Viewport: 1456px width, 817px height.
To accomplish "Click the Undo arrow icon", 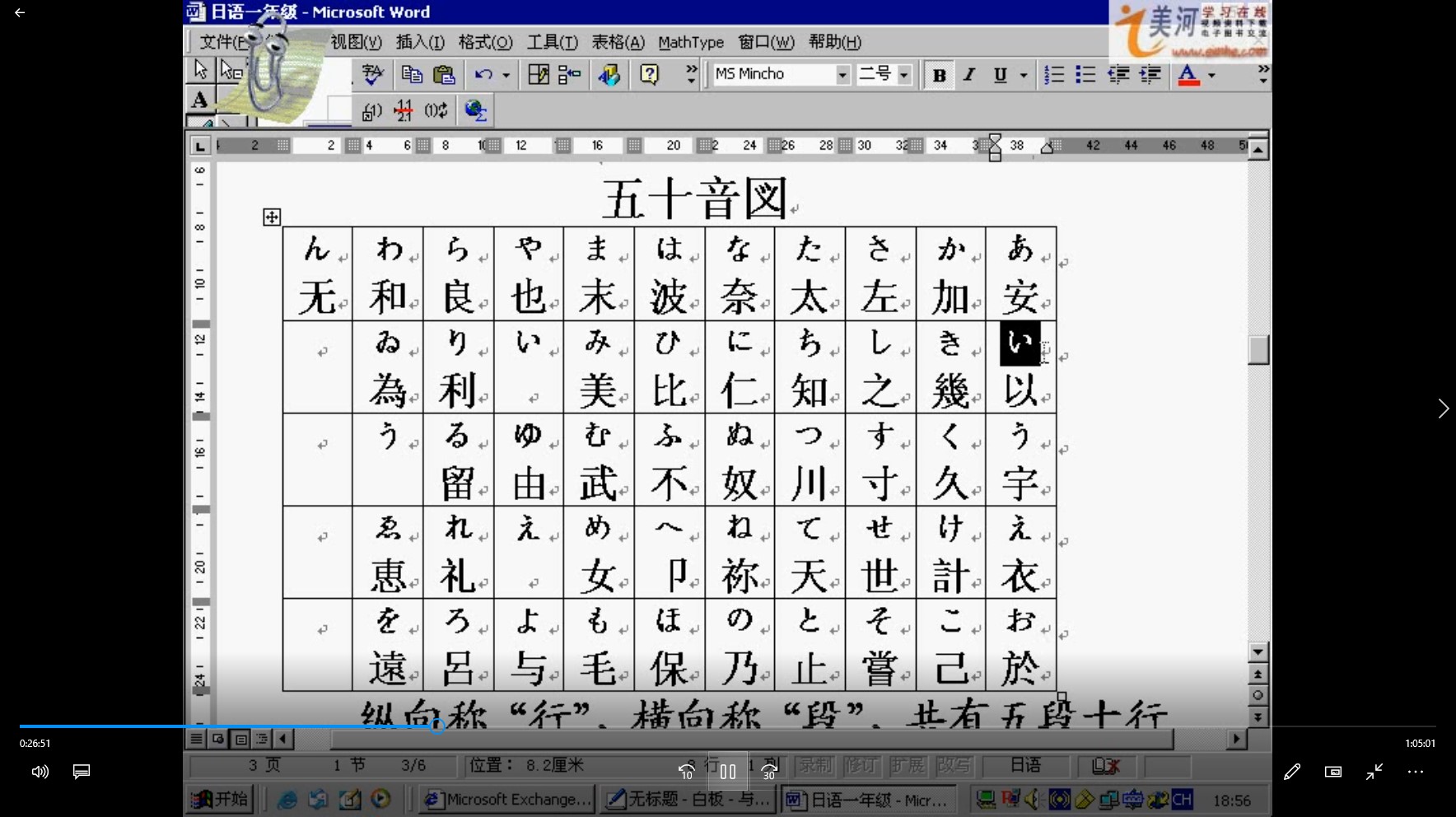I will [483, 75].
